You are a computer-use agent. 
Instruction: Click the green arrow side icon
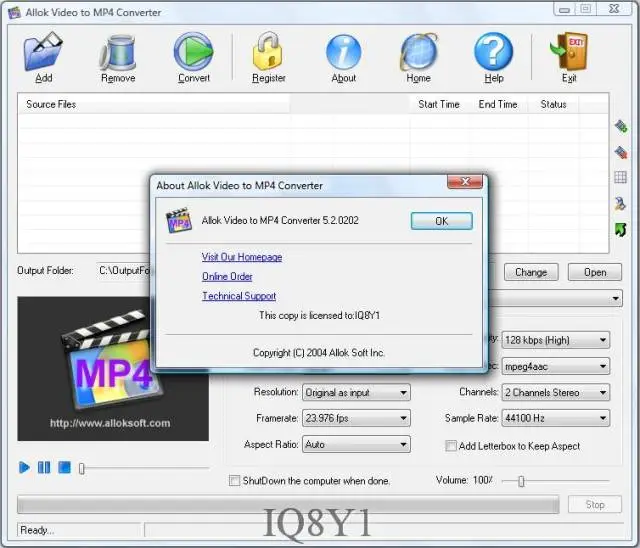(x=620, y=229)
